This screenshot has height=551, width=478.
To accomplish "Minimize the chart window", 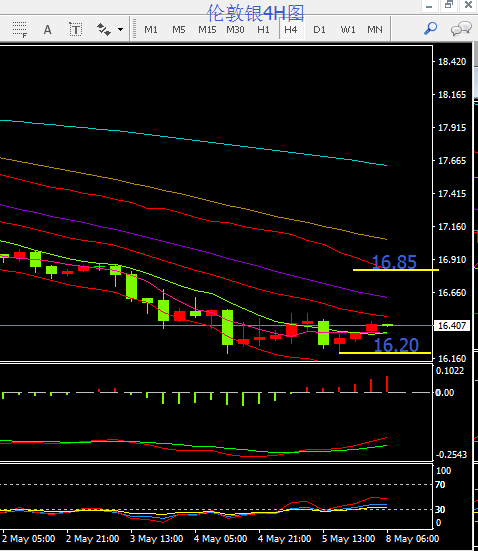I will (x=429, y=6).
